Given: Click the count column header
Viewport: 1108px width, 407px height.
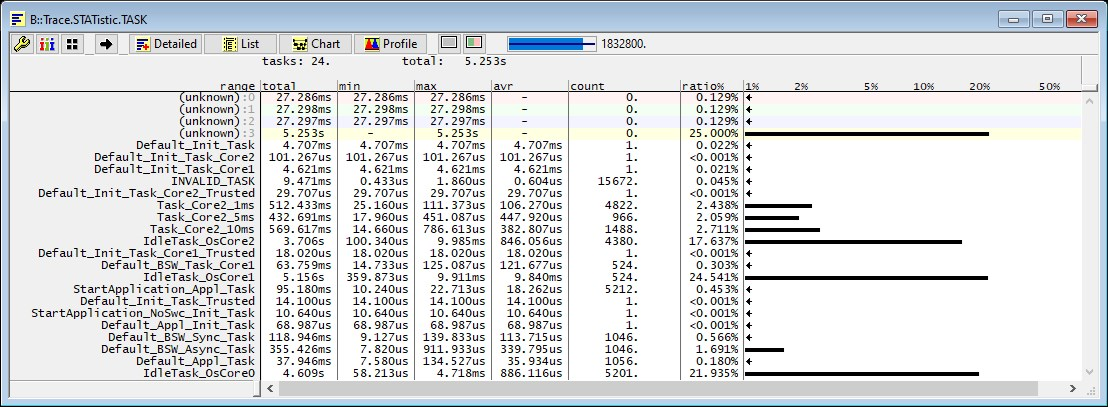Looking at the screenshot, I should (623, 87).
